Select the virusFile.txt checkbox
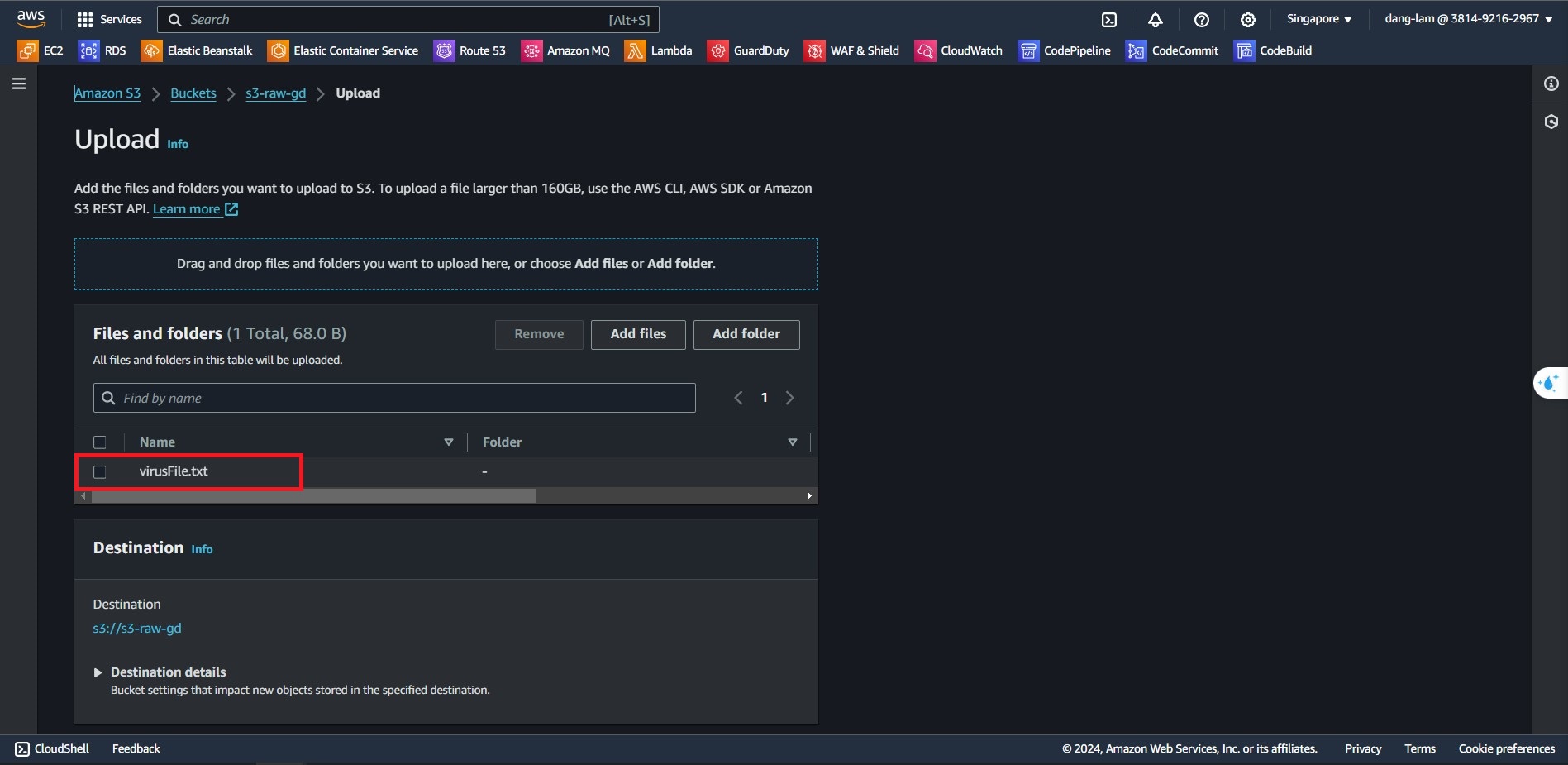1568x765 pixels. click(x=100, y=471)
